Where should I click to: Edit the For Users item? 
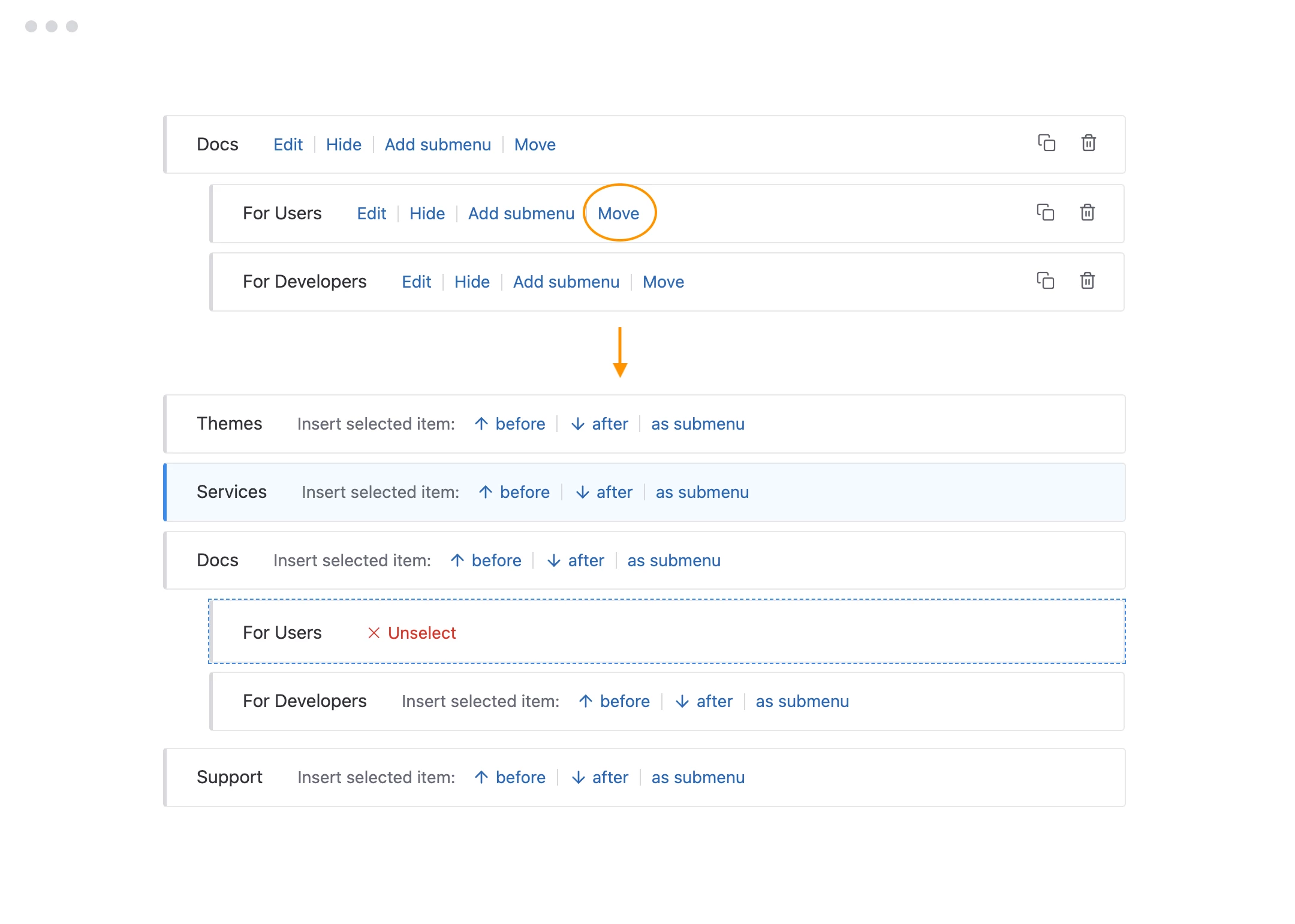pos(371,213)
